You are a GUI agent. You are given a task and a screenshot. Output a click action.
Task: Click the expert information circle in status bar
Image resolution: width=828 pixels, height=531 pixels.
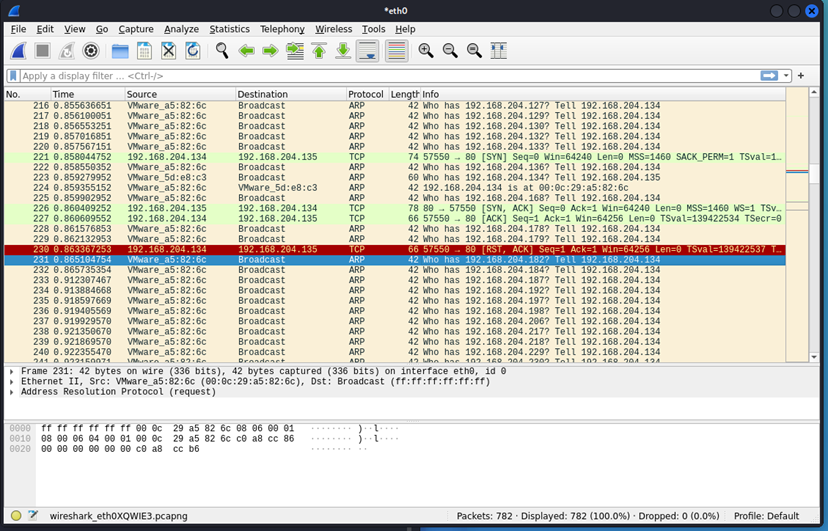pyautogui.click(x=15, y=516)
